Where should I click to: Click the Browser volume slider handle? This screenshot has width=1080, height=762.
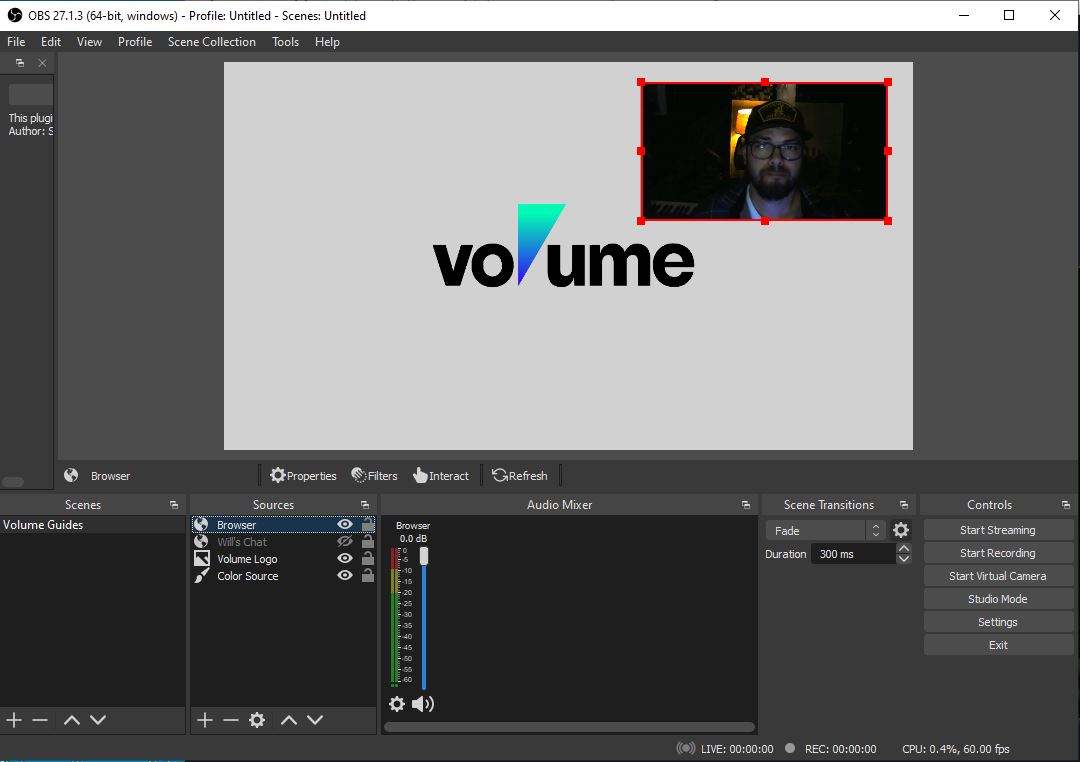click(424, 555)
